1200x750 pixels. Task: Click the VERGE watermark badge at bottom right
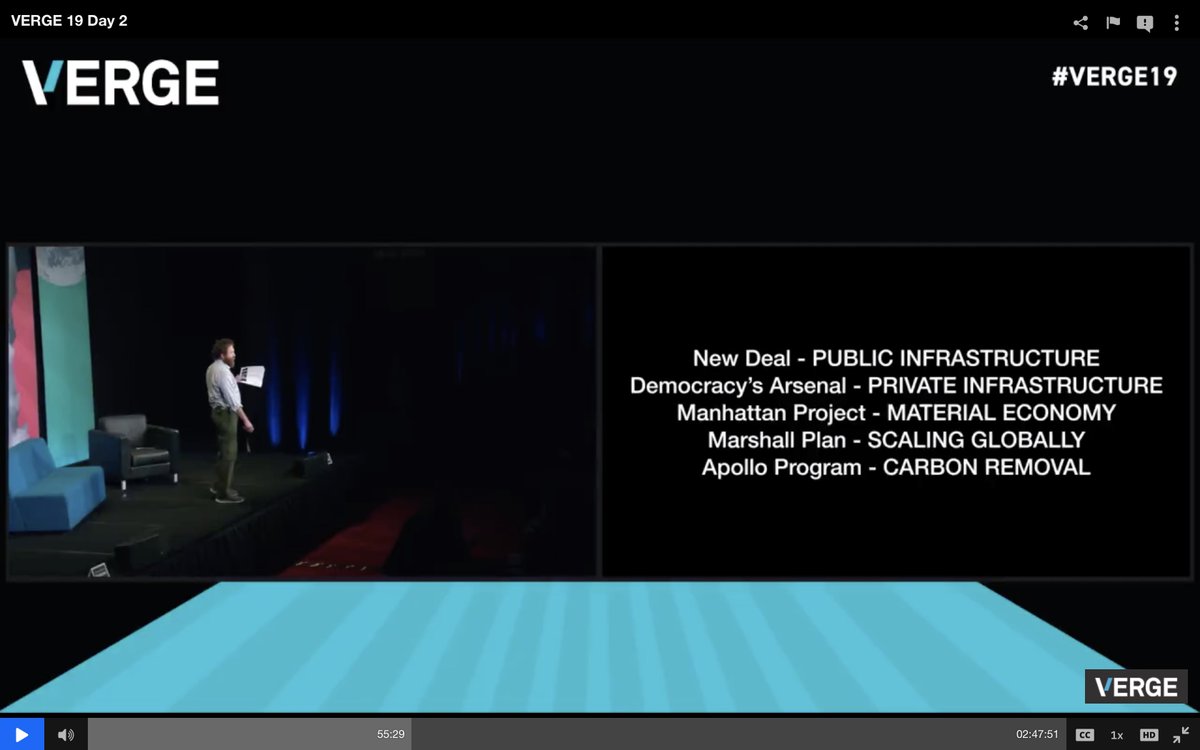[1136, 687]
